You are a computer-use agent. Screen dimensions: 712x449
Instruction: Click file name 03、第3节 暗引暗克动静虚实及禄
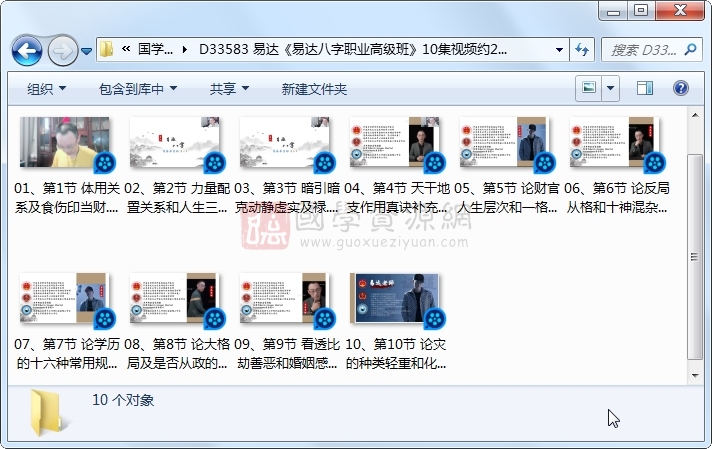click(287, 198)
